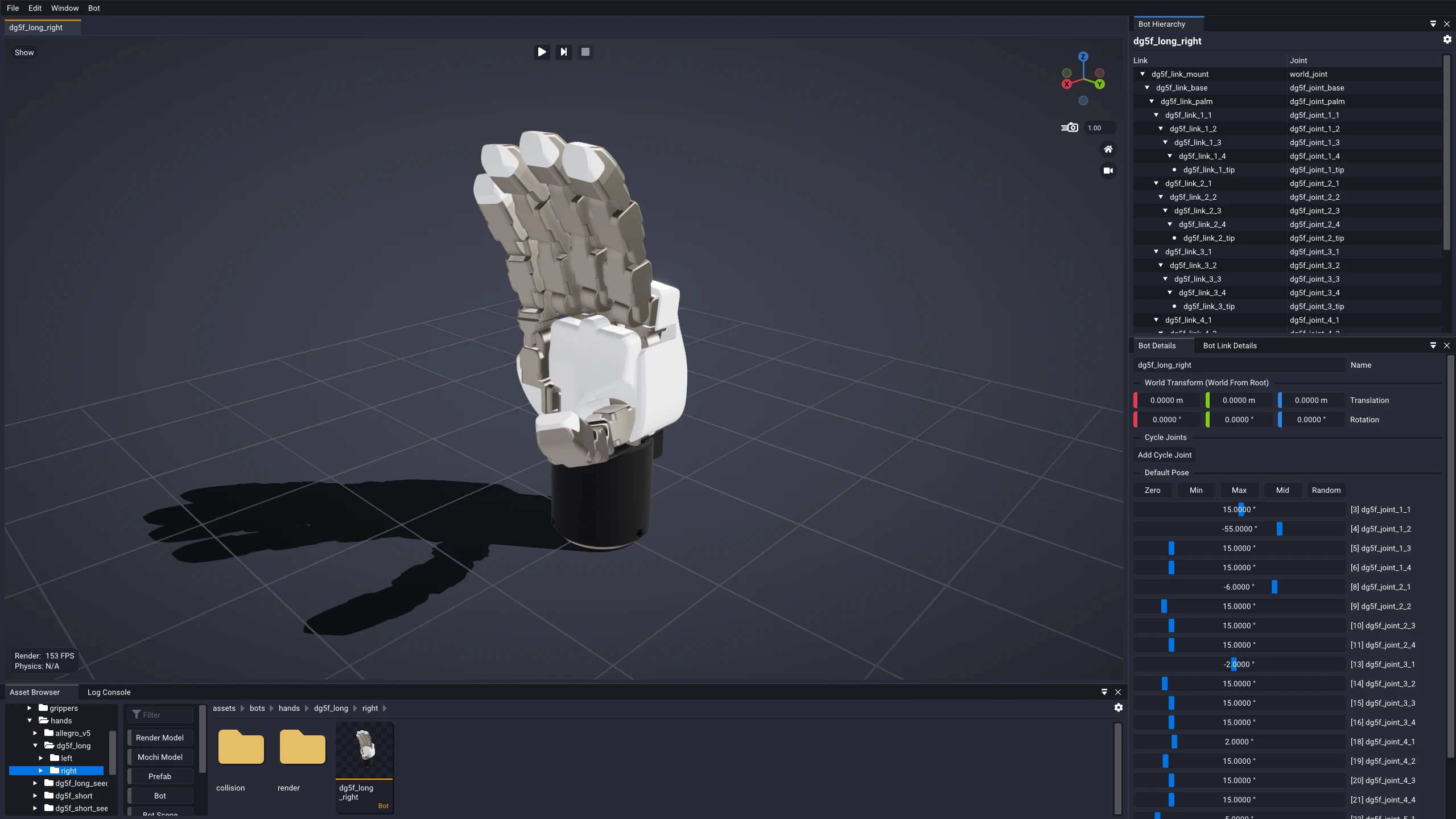
Task: Click the Show button in viewport
Action: tap(24, 52)
